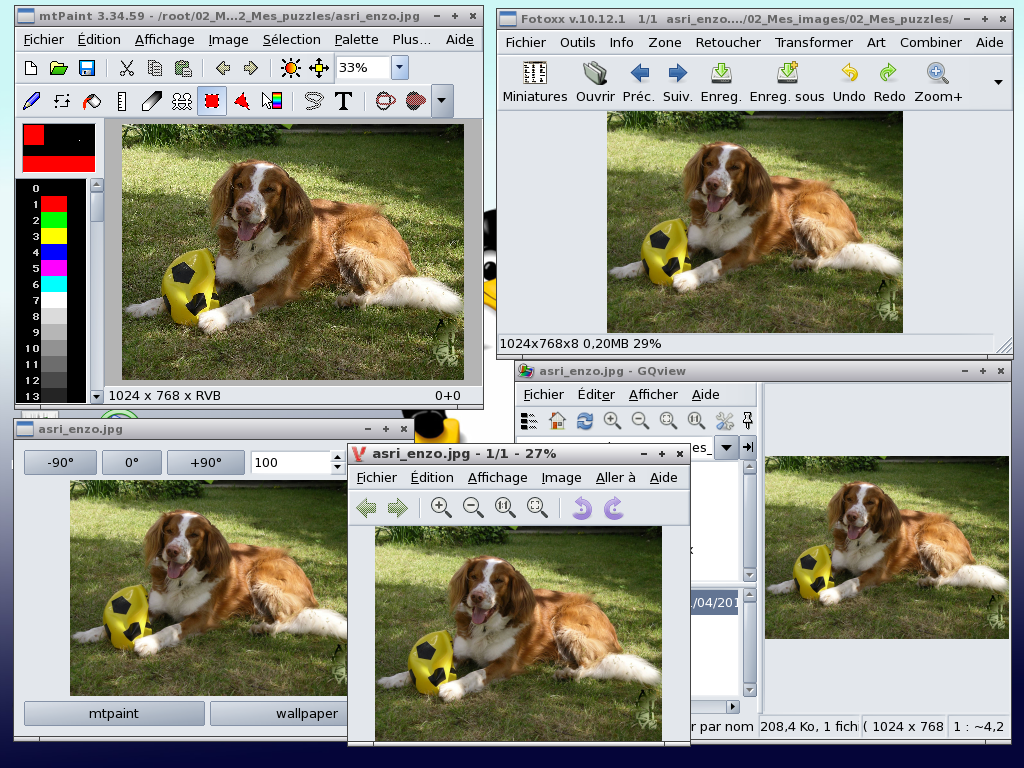Select the Flood Fill bucket in mtPaint

[92, 101]
